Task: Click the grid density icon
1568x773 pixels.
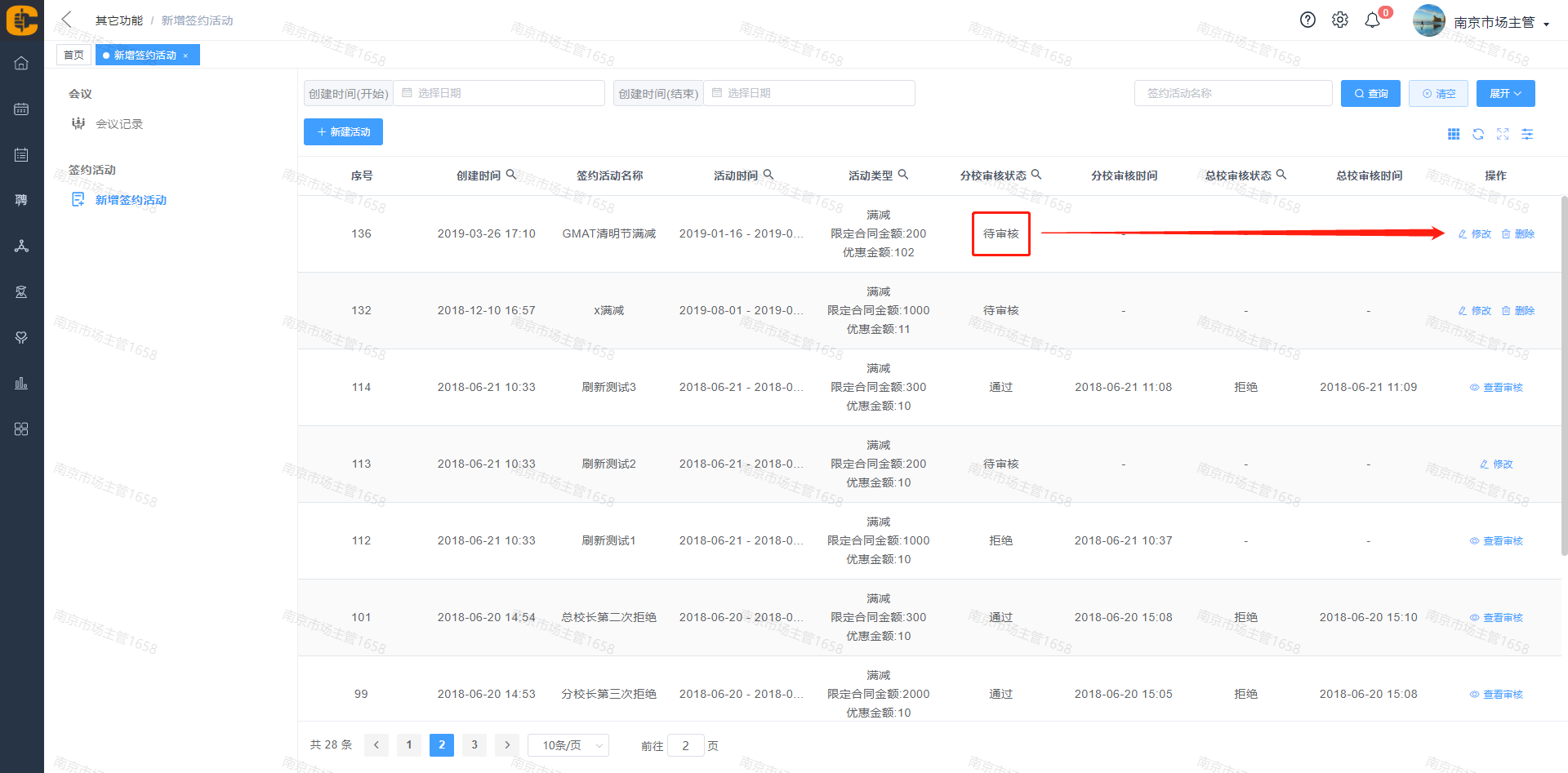Action: (1454, 134)
